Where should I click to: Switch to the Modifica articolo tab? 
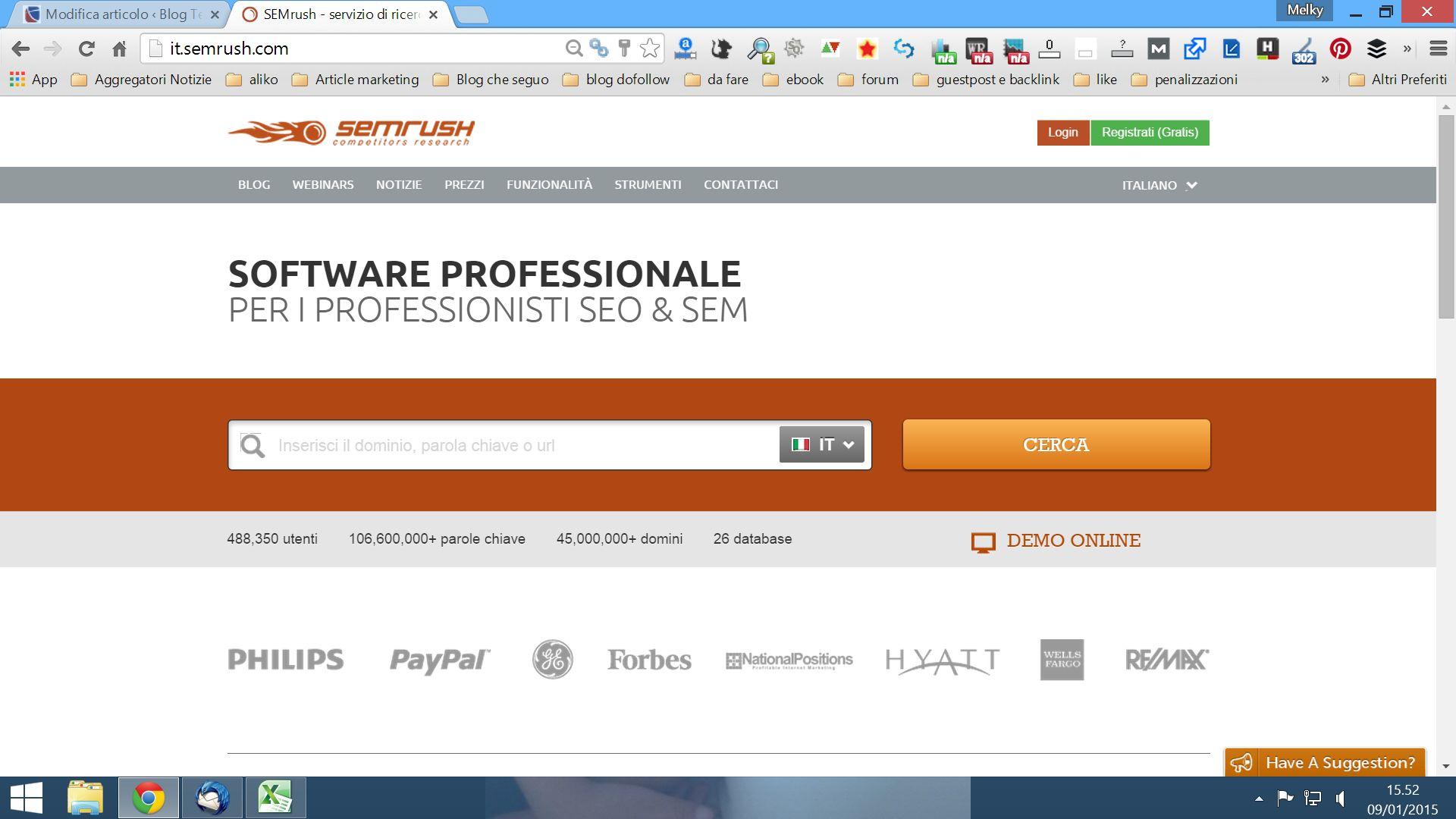coord(121,14)
